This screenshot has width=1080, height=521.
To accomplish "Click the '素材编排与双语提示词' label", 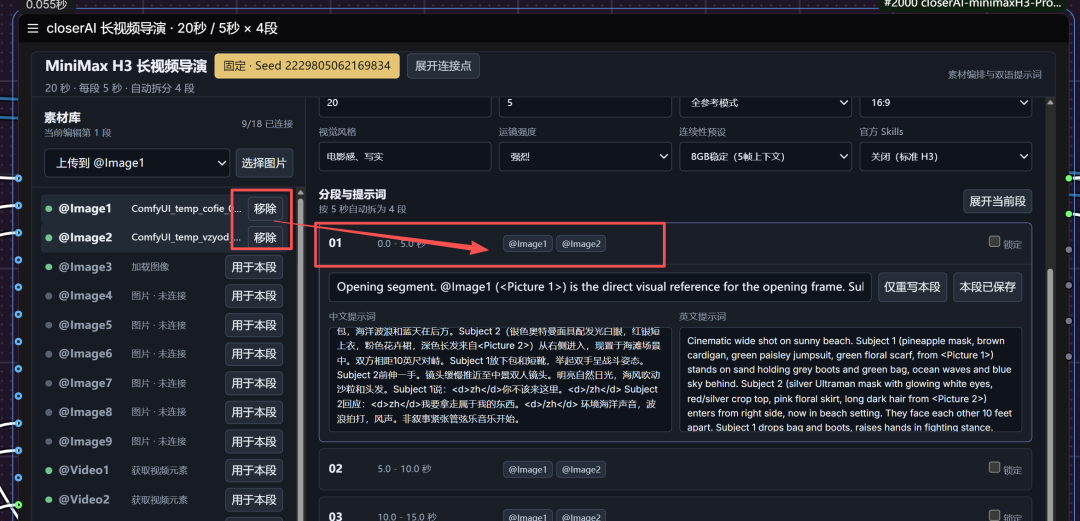I will pos(995,74).
